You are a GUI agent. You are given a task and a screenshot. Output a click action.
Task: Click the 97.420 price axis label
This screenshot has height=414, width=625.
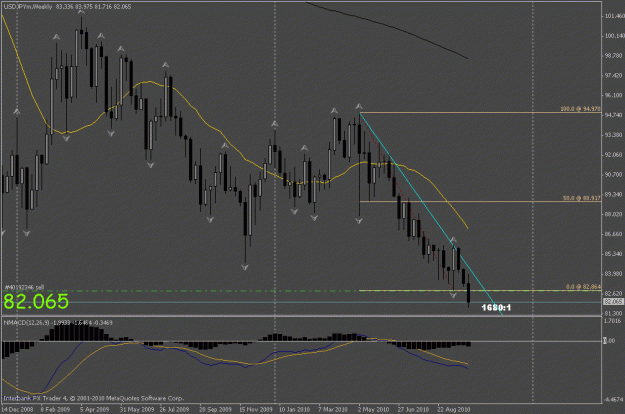614,75
